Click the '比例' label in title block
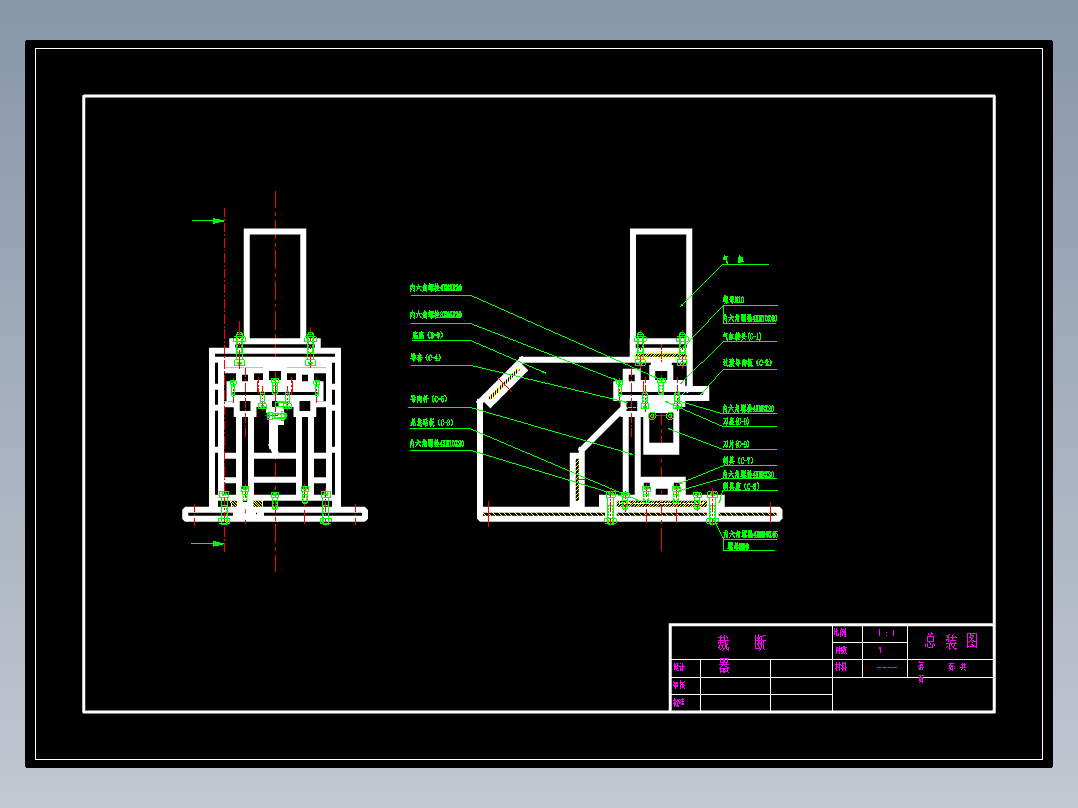The height and width of the screenshot is (808, 1078). pos(840,633)
